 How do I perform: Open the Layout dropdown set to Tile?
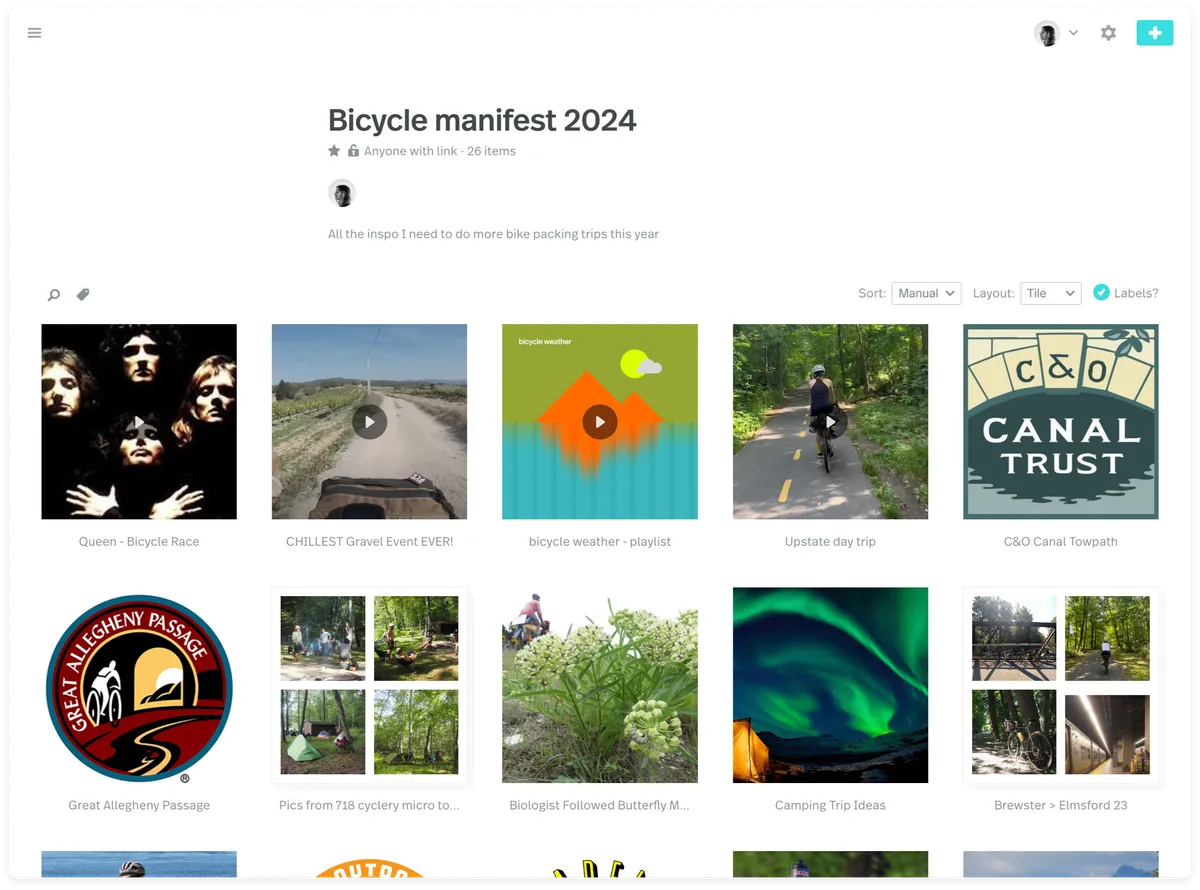1050,293
